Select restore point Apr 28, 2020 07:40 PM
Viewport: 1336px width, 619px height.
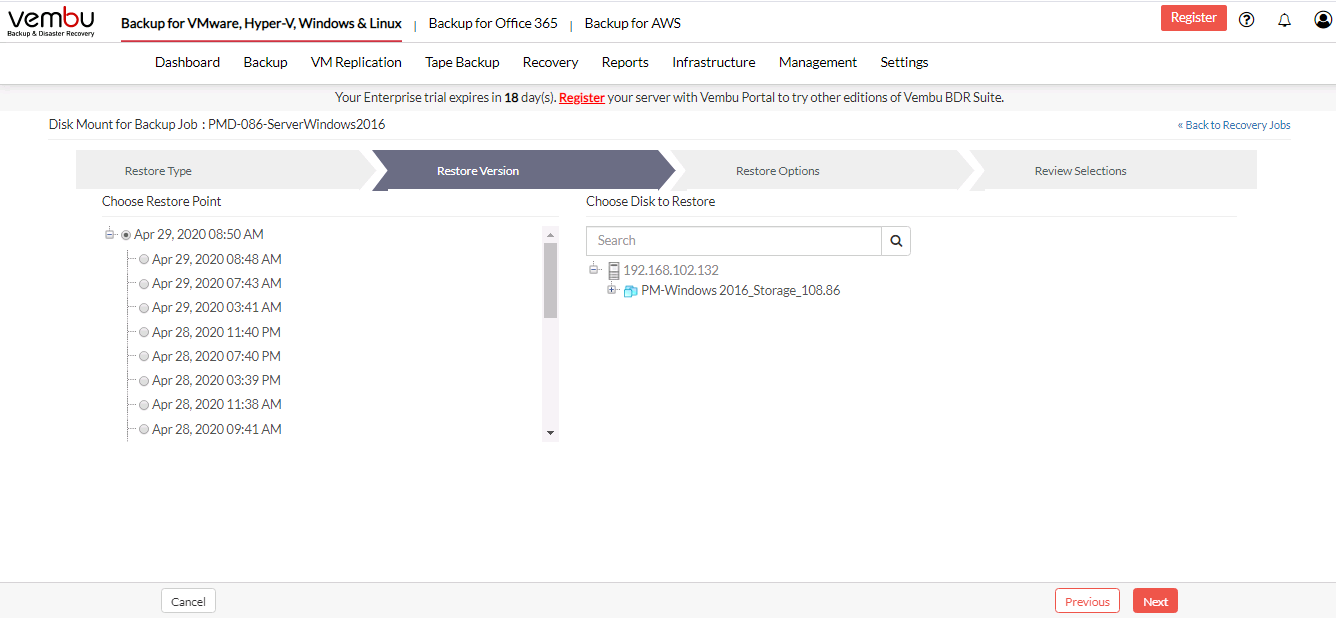(x=144, y=357)
